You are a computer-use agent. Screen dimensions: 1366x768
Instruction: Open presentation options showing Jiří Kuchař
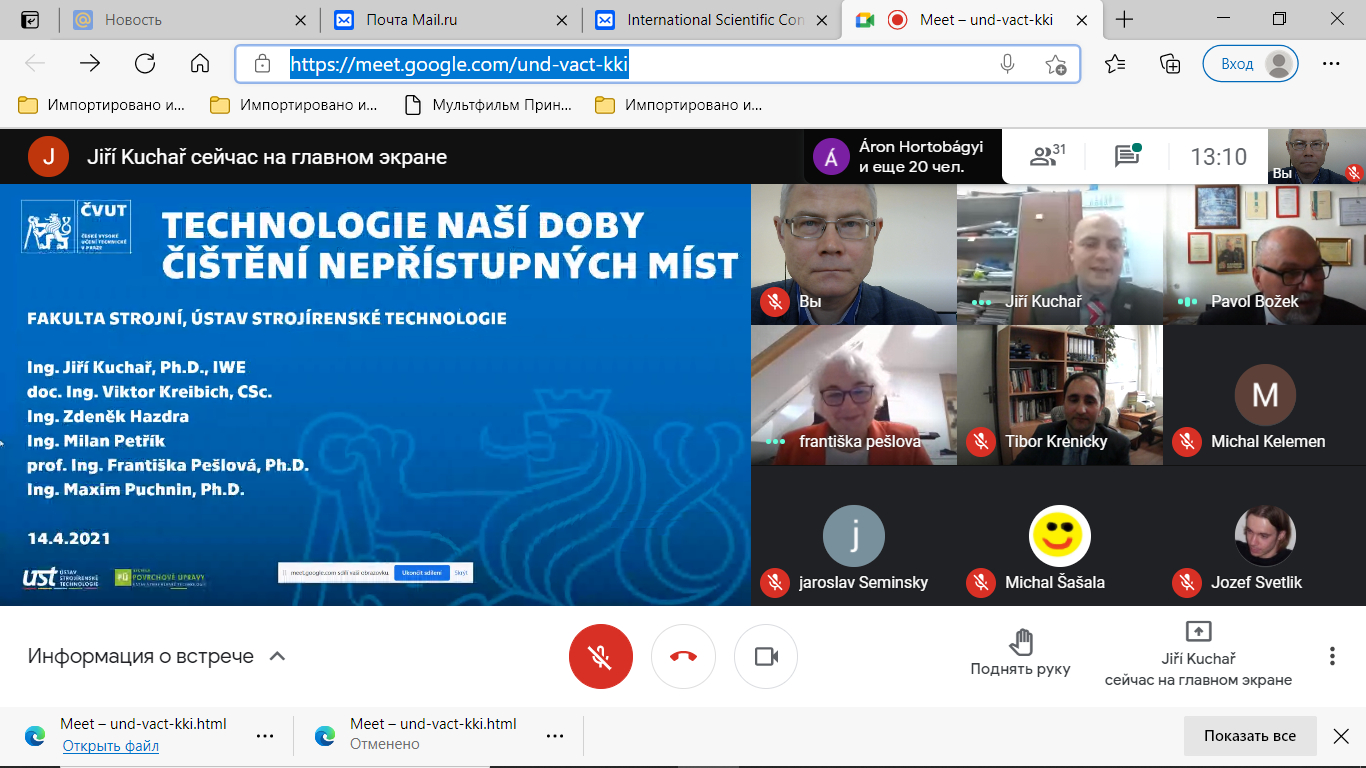coord(1198,653)
